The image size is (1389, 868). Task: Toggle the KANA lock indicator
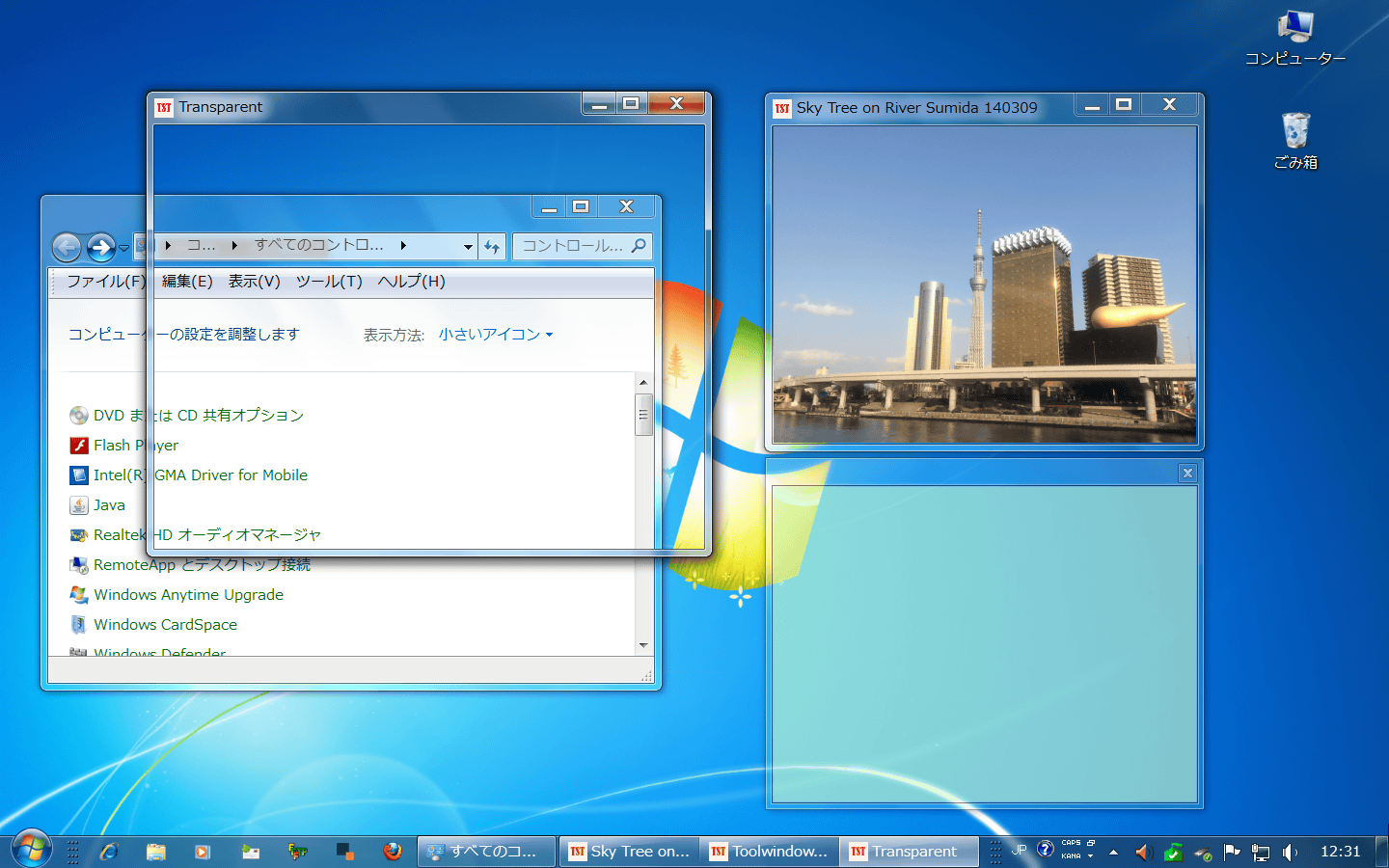coord(1071,855)
